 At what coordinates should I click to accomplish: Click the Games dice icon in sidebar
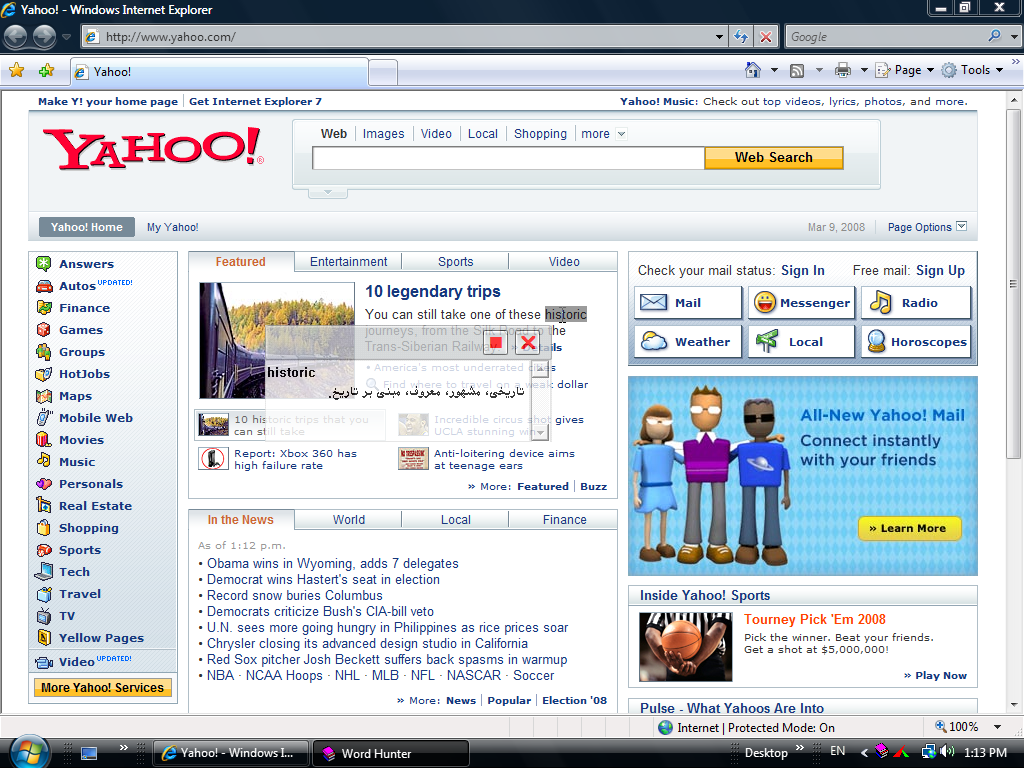pos(44,330)
